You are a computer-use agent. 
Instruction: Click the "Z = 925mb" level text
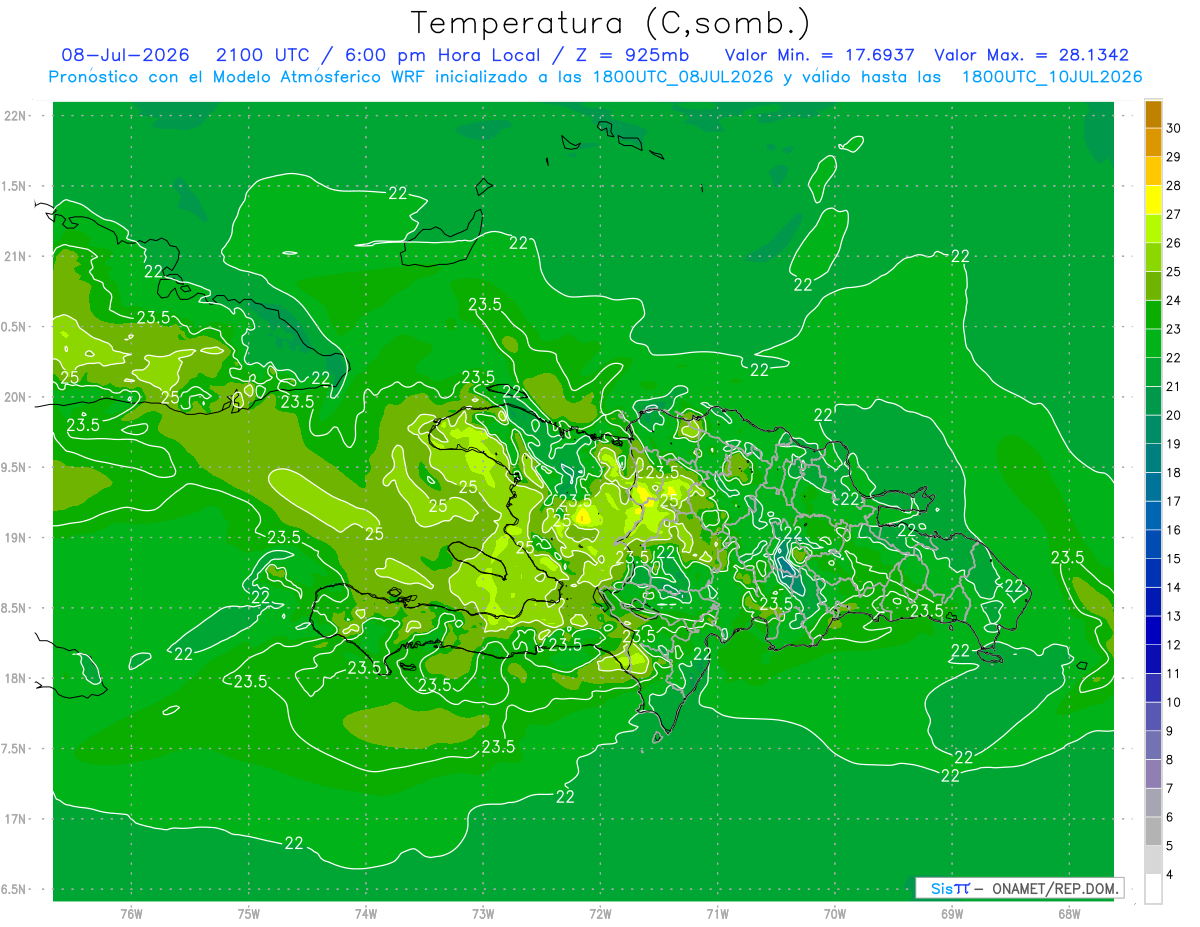[x=631, y=55]
